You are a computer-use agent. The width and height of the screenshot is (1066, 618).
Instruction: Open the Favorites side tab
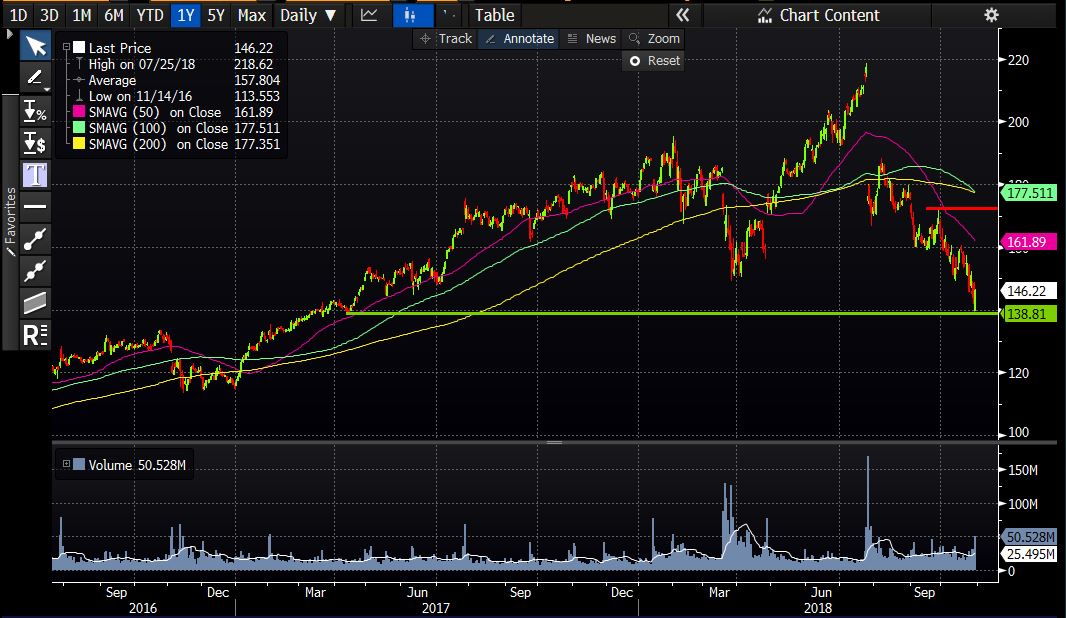10,222
